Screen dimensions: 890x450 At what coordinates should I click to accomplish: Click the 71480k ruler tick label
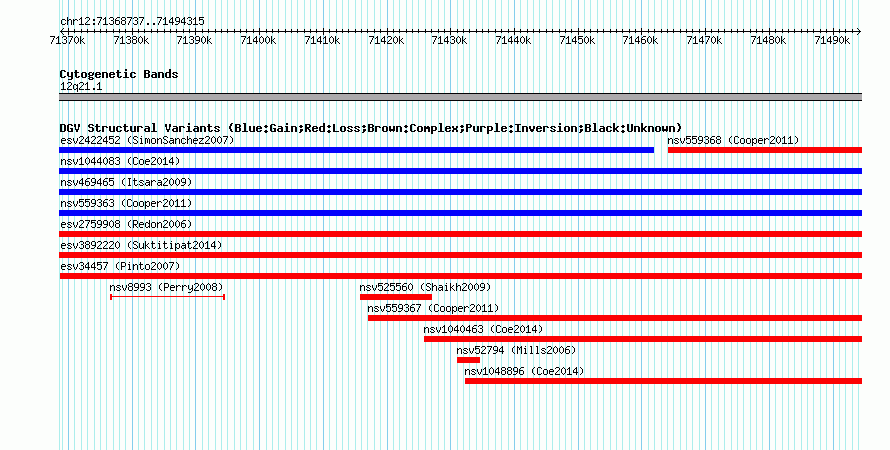tap(769, 40)
